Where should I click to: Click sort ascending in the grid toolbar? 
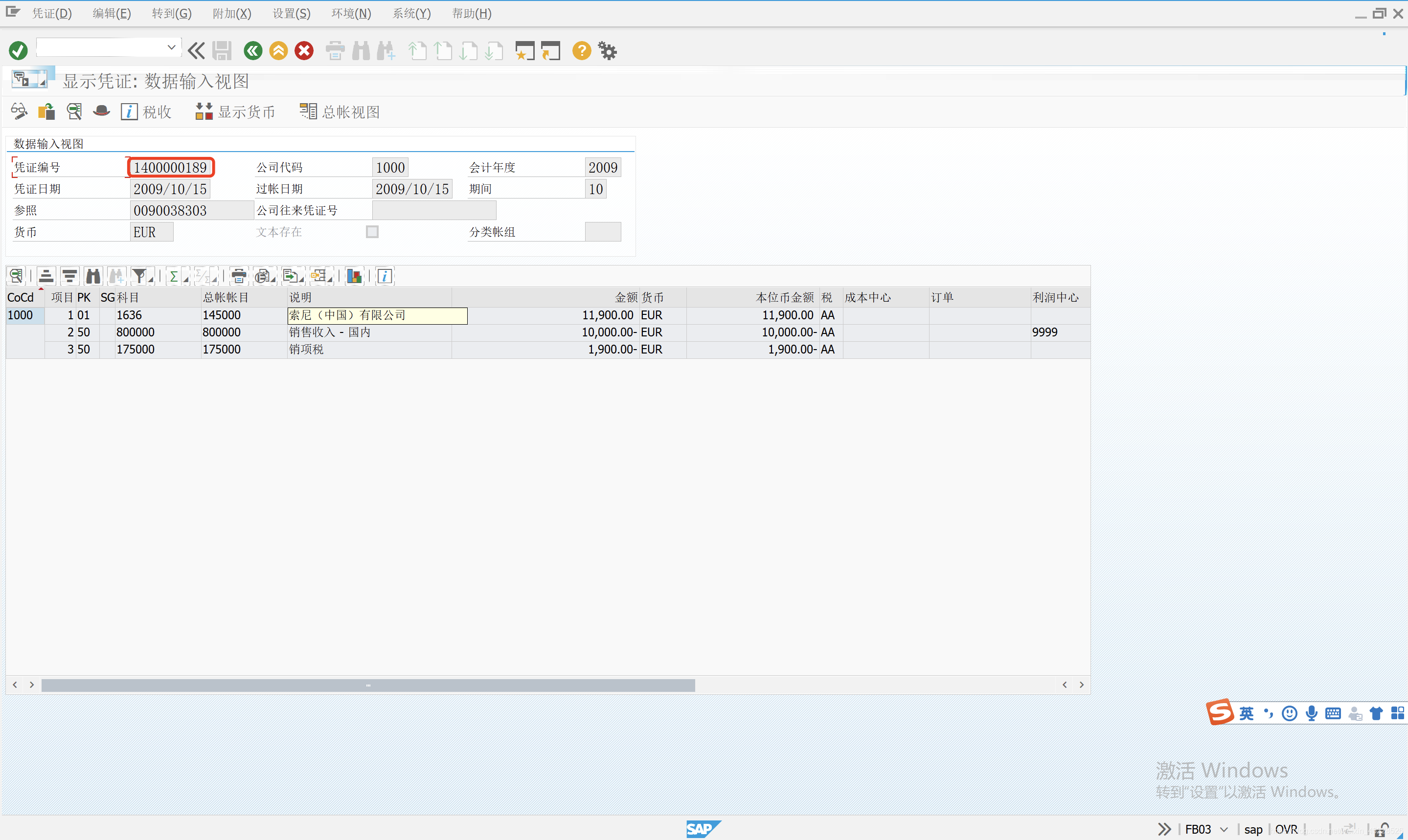tap(46, 276)
